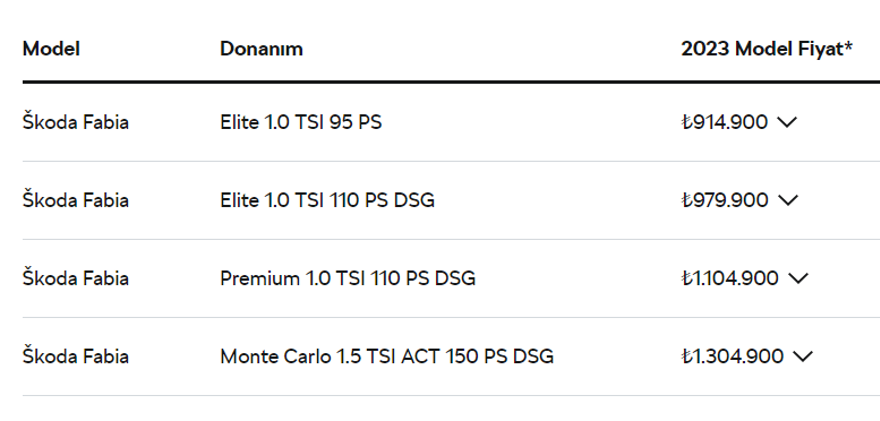Click Škoda Fabia in the Elite 95 PS row
The width and height of the screenshot is (880, 421).
click(75, 123)
